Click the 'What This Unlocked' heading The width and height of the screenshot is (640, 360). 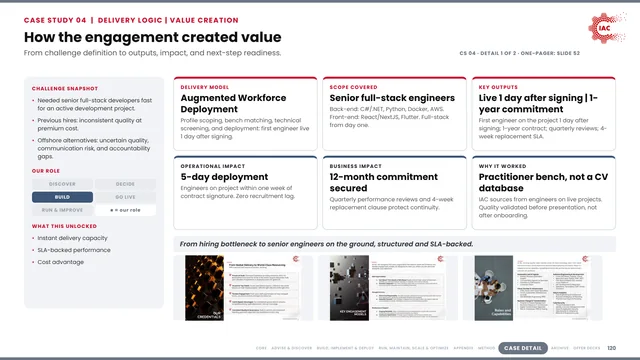64,226
